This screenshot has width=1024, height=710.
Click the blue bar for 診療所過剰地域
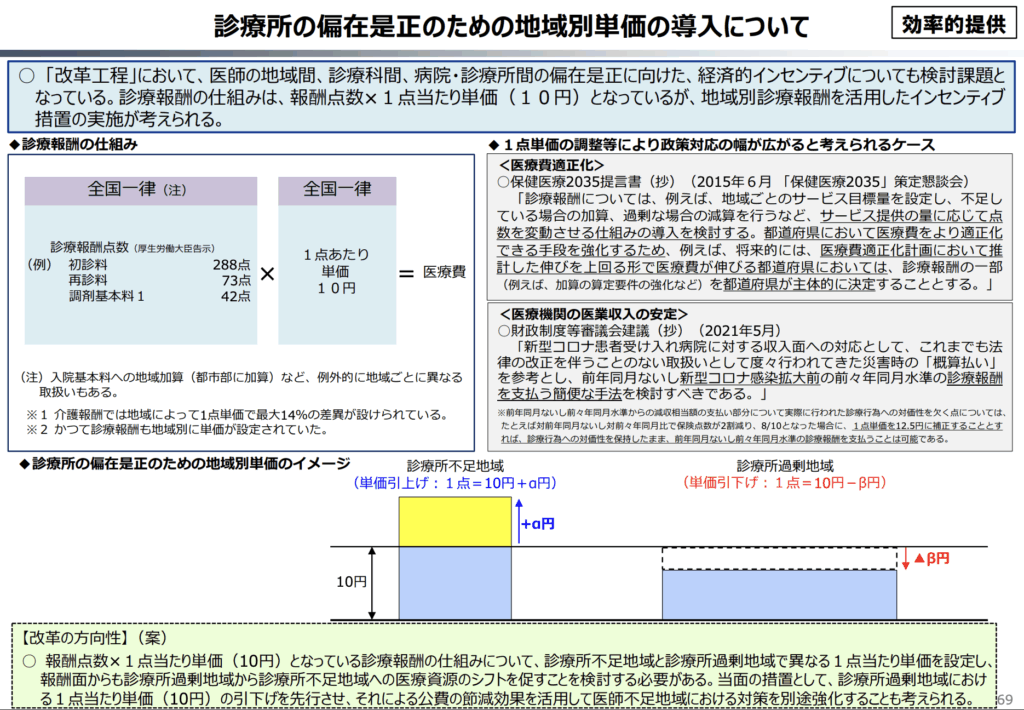pyautogui.click(x=779, y=595)
